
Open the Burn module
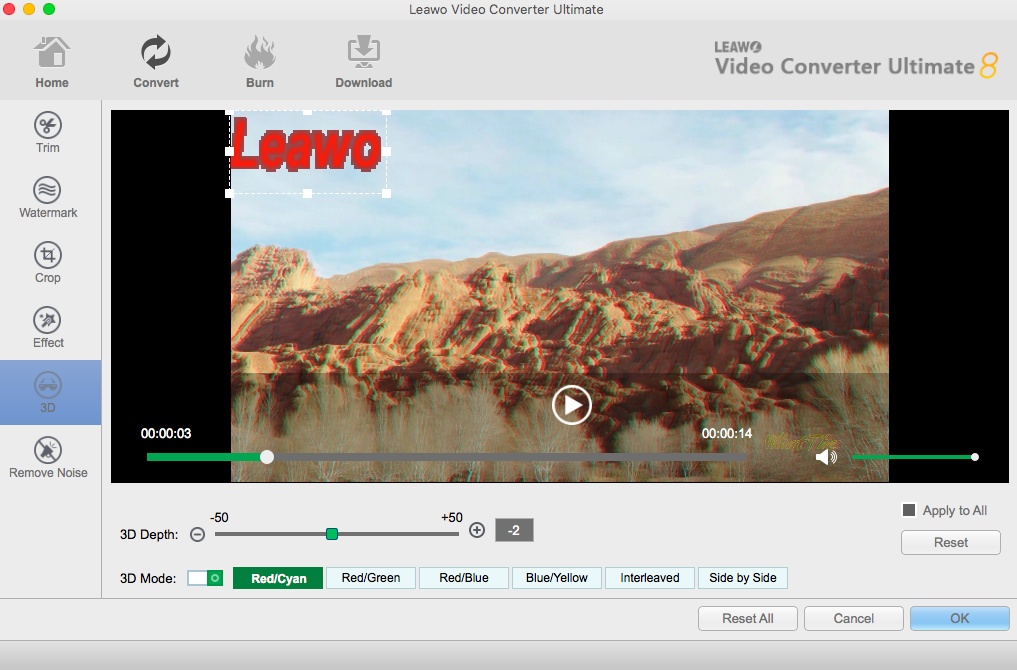259,62
